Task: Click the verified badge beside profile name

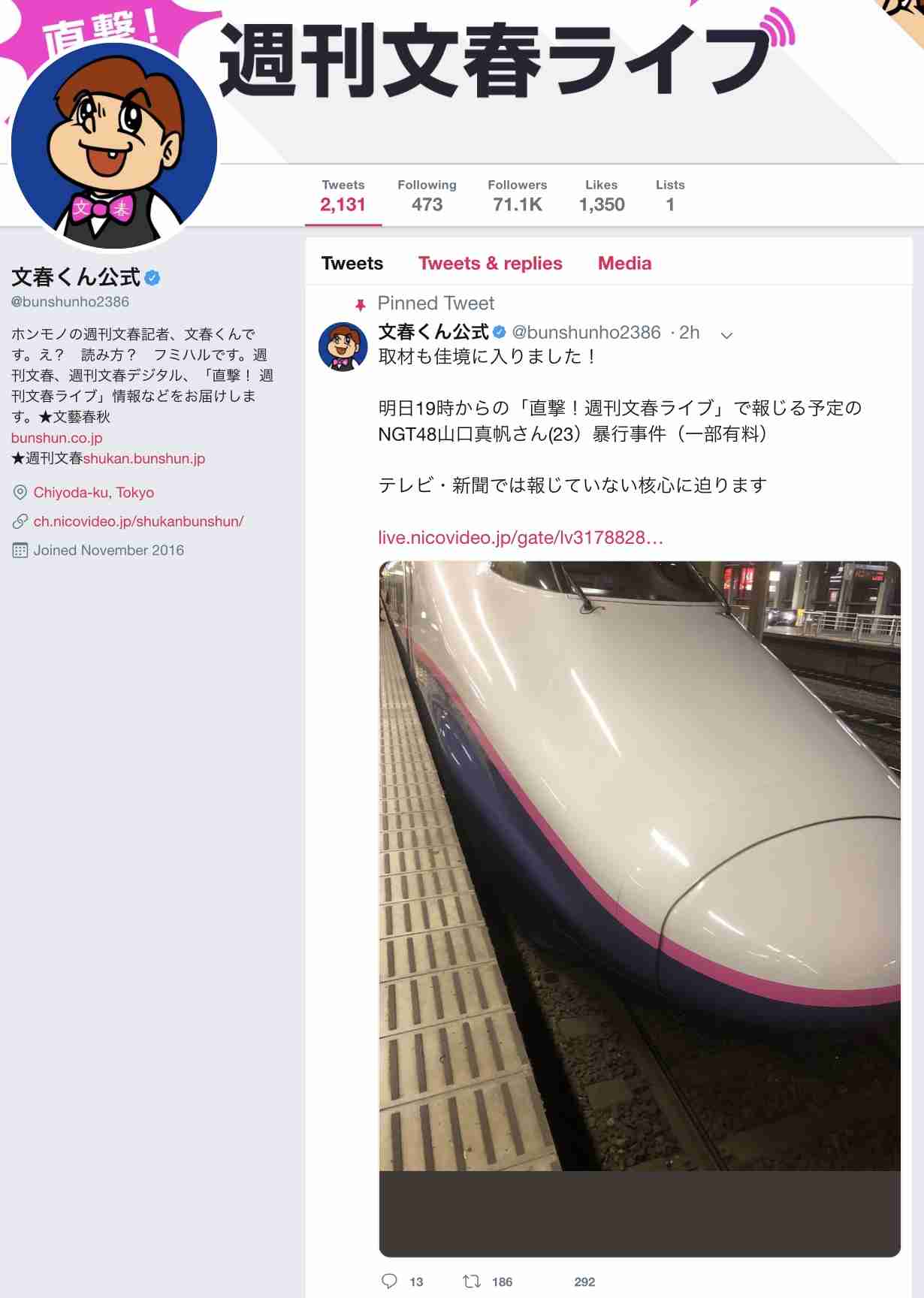Action: [x=152, y=277]
